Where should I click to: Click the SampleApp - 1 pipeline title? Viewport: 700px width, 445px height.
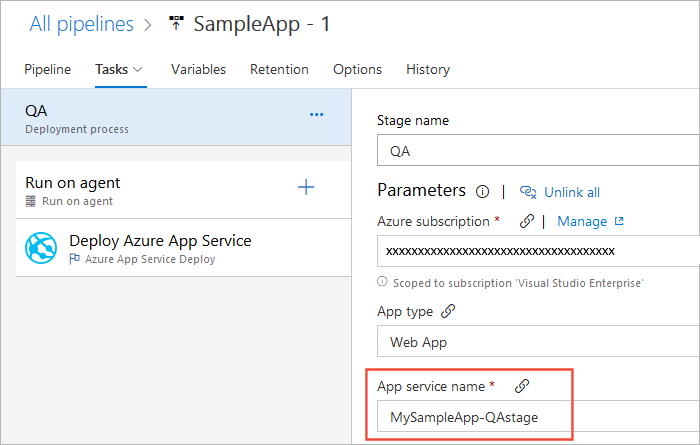262,24
